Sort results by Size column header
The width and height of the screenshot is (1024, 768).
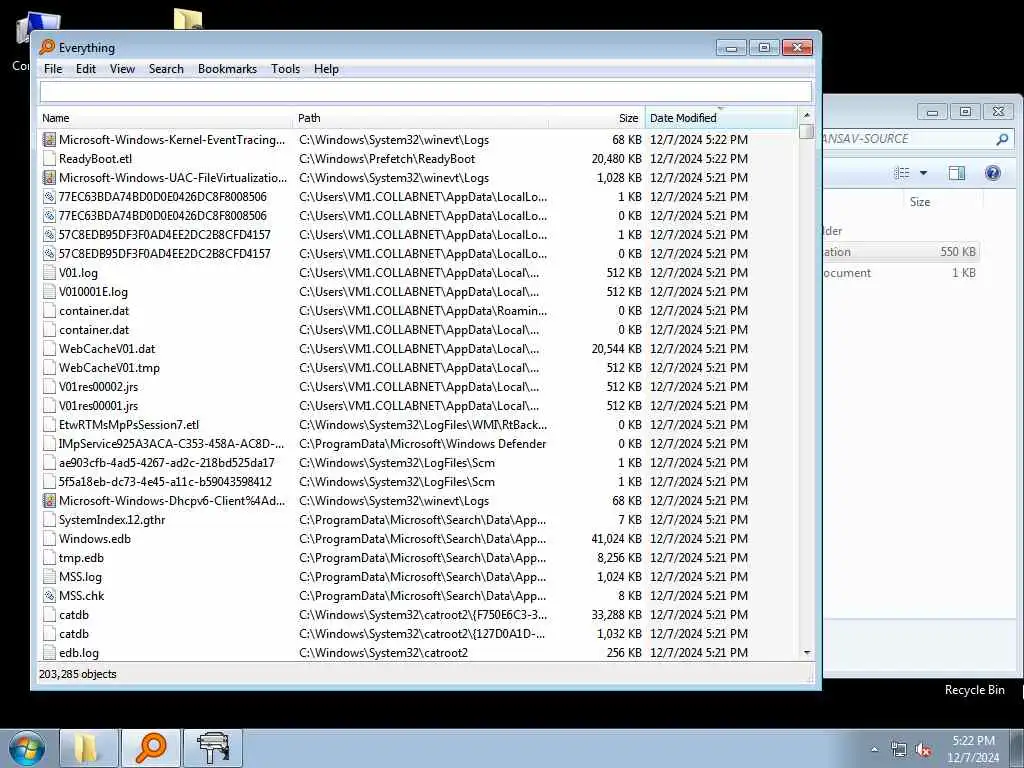click(x=597, y=118)
